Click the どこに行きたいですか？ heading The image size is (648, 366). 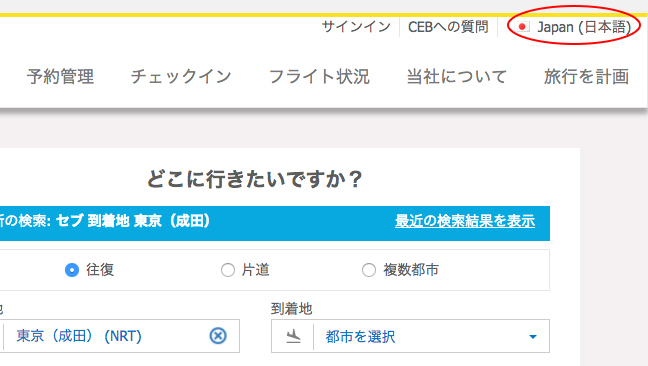(x=255, y=179)
